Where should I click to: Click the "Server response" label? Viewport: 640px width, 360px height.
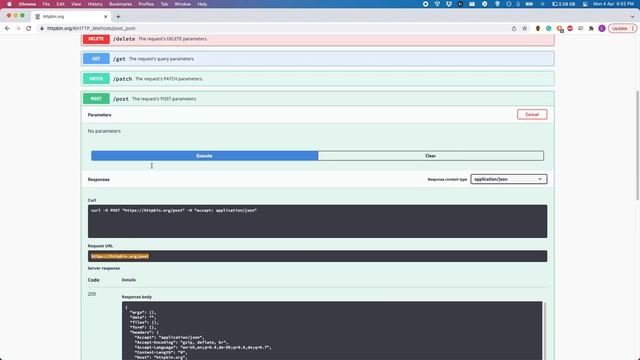104,268
